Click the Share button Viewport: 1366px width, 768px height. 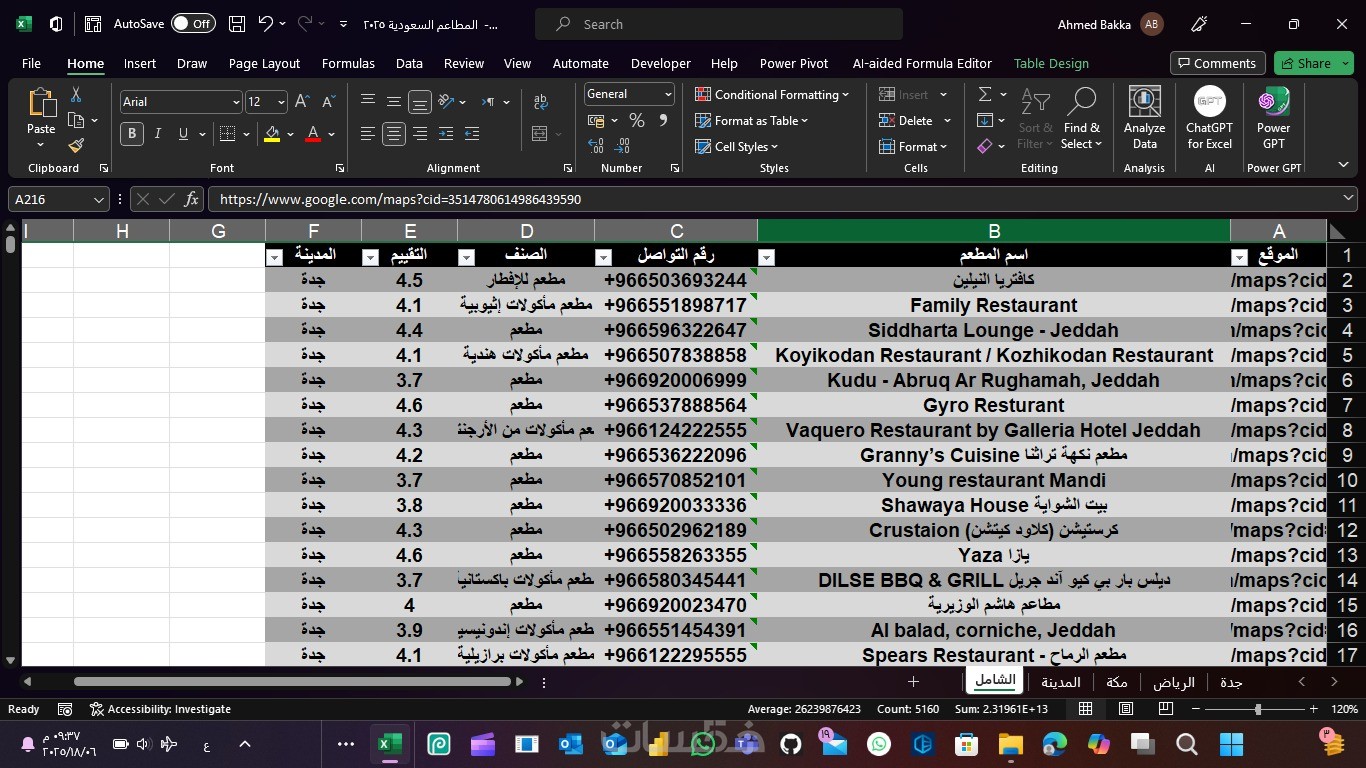tap(1314, 63)
